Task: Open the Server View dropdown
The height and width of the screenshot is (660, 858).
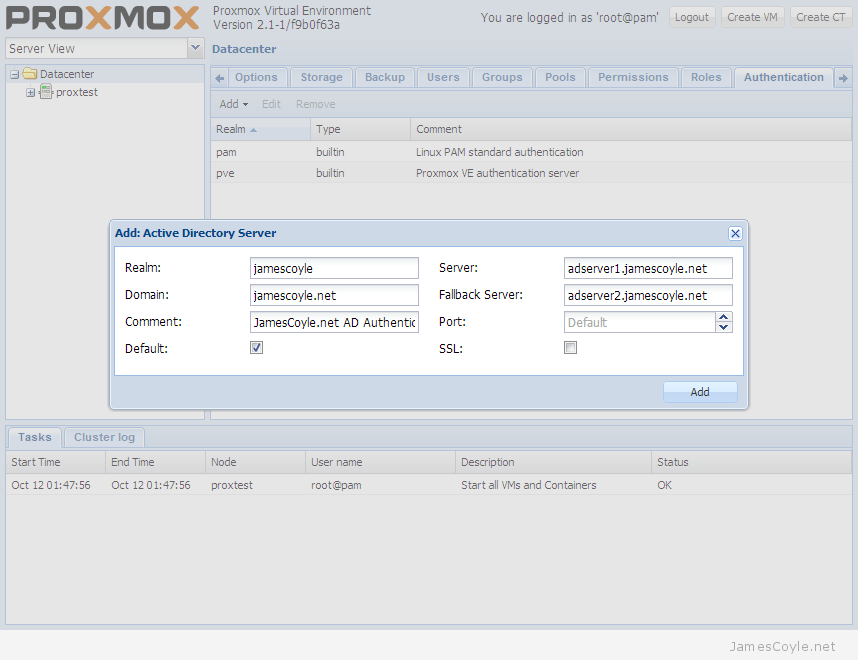Action: pyautogui.click(x=195, y=48)
